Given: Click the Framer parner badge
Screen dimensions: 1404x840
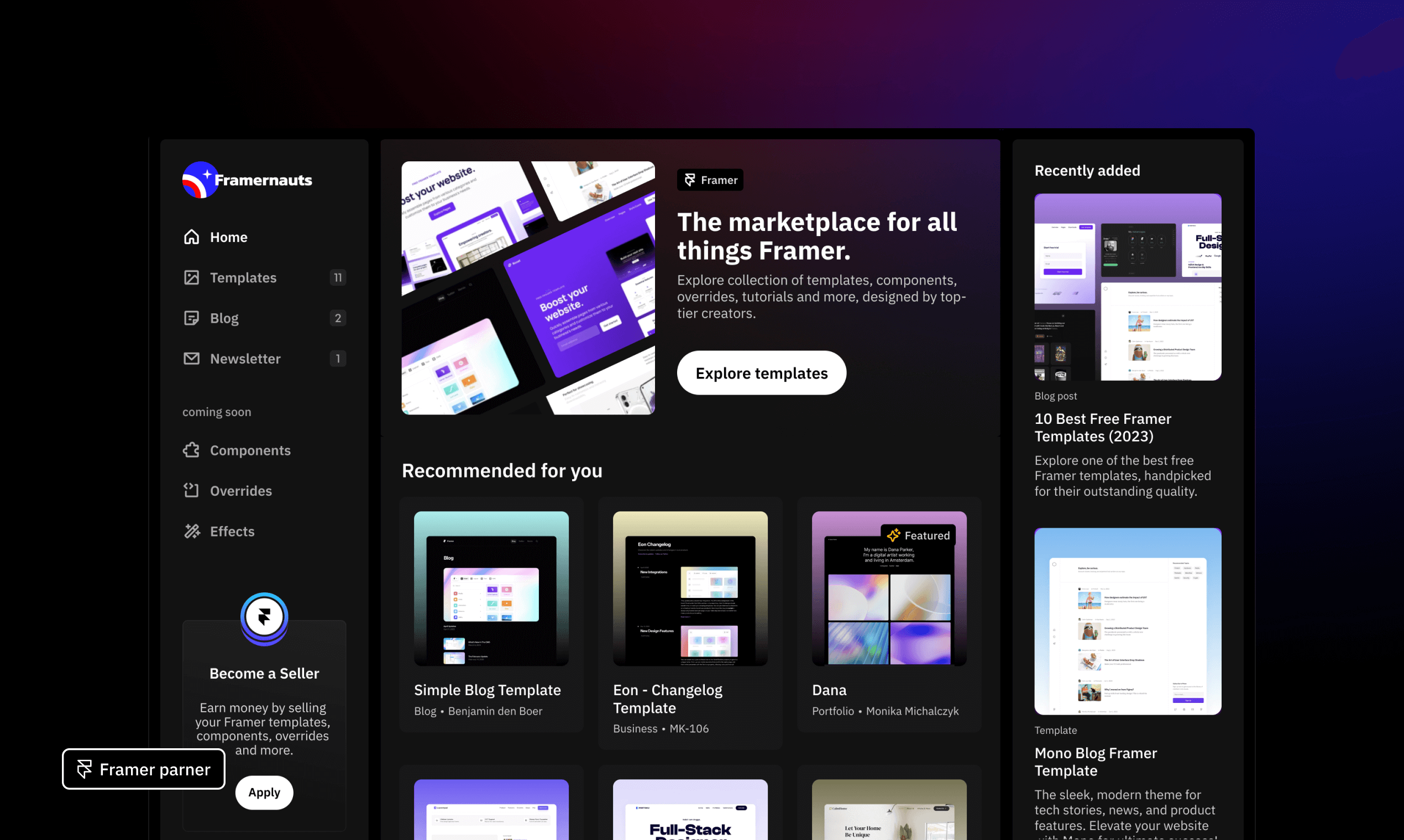Looking at the screenshot, I should [x=143, y=769].
